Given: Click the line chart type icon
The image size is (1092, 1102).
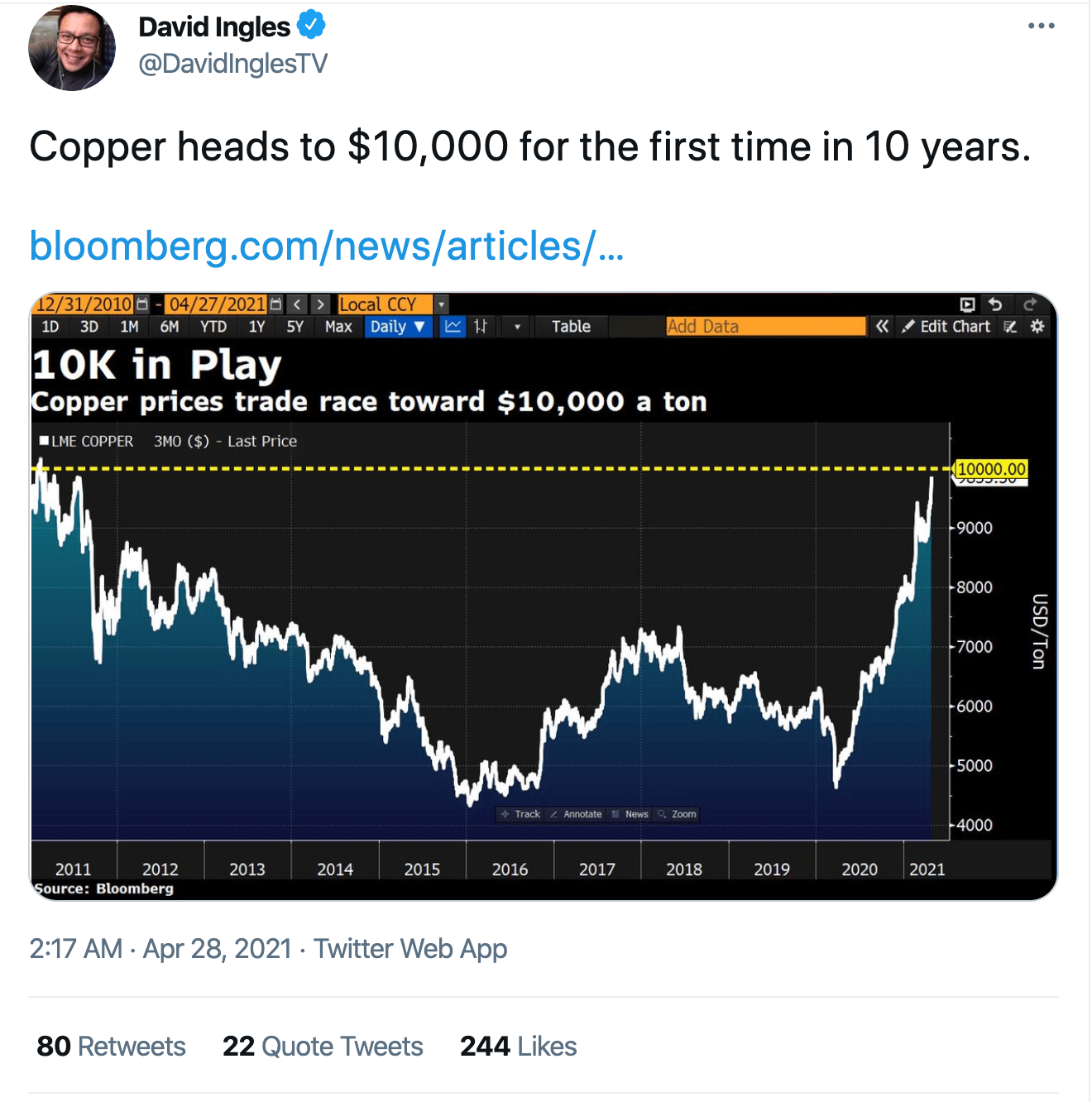Looking at the screenshot, I should (x=453, y=327).
